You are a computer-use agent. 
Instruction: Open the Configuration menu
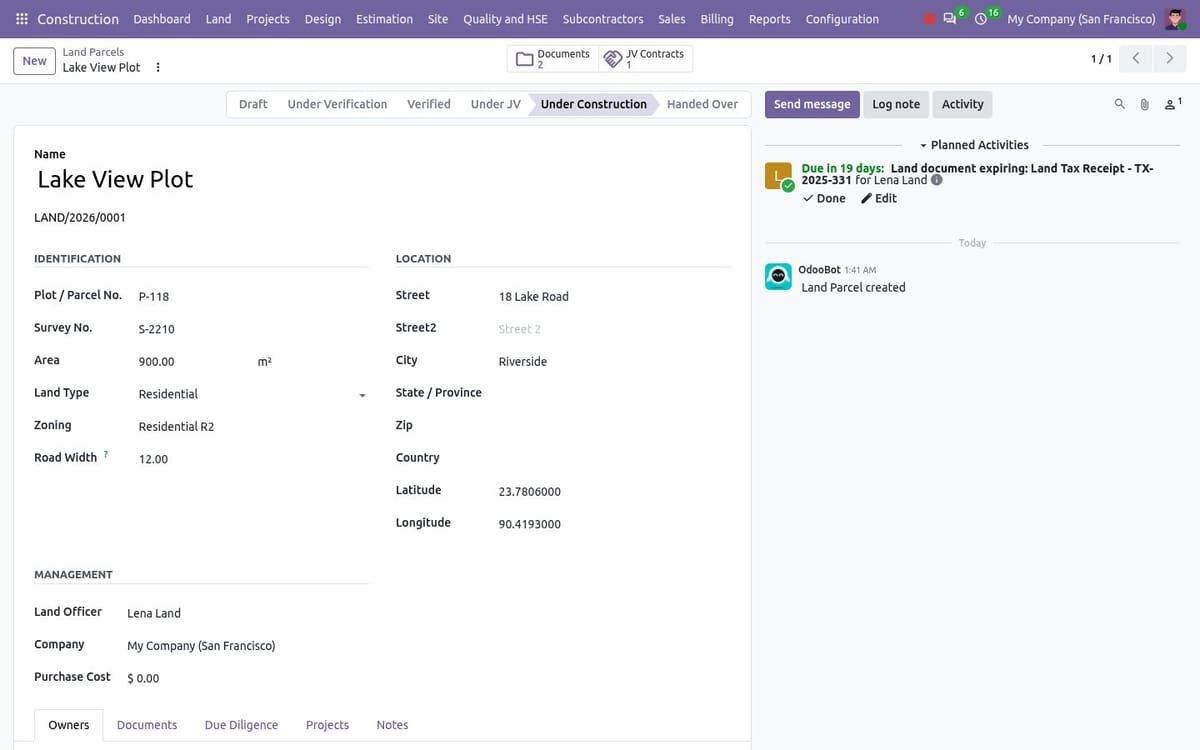(x=842, y=19)
